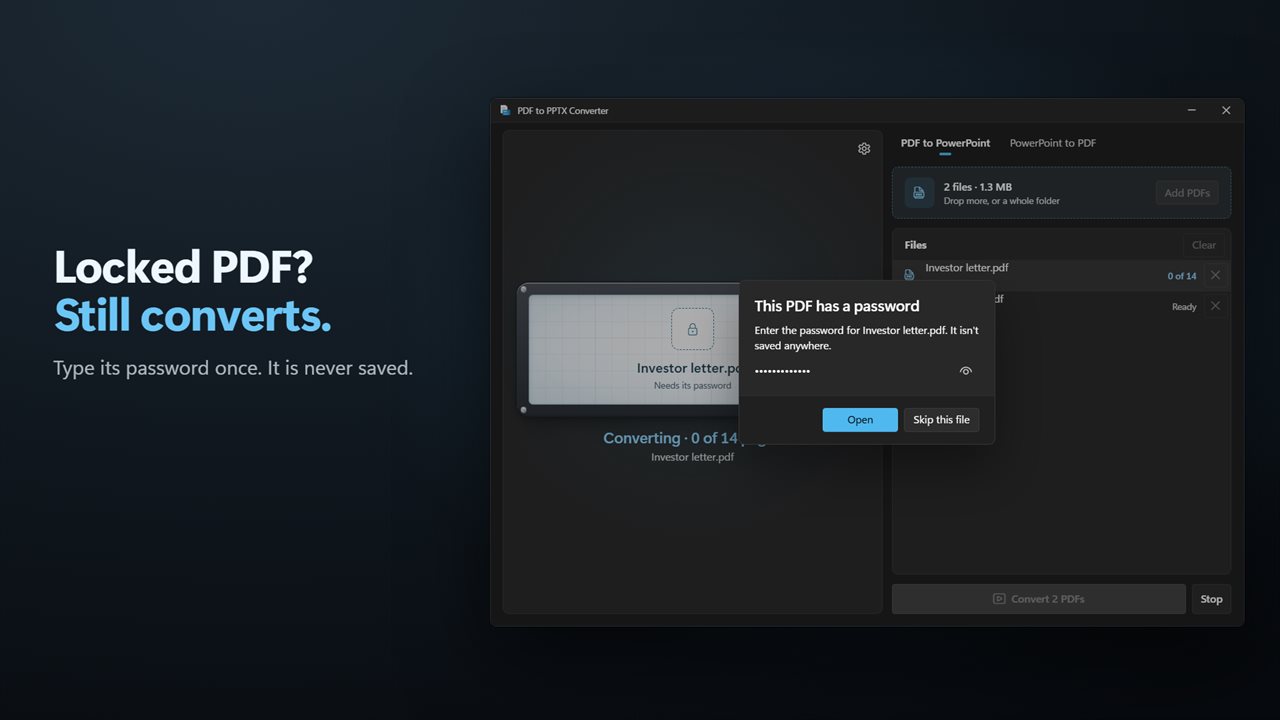Switch to the PowerPoint to PDF tab
This screenshot has height=720, width=1280.
[x=1052, y=143]
